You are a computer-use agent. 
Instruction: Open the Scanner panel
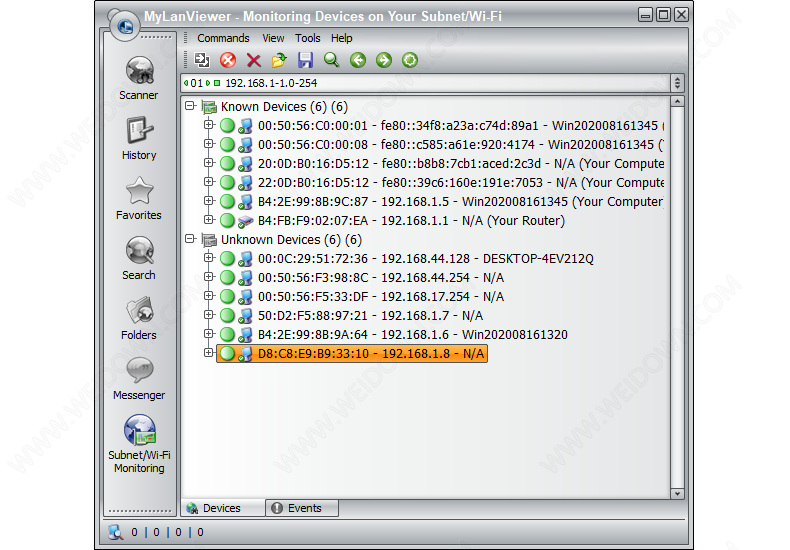pos(139,78)
